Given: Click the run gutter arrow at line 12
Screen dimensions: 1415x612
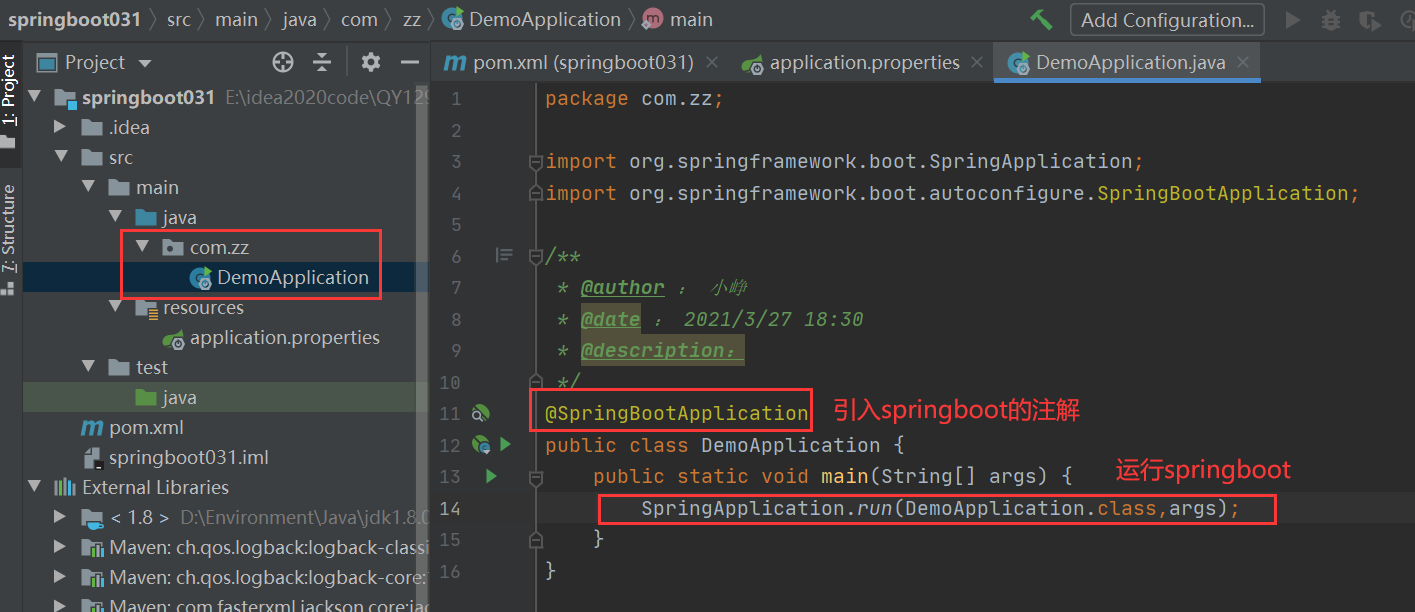Looking at the screenshot, I should (505, 444).
